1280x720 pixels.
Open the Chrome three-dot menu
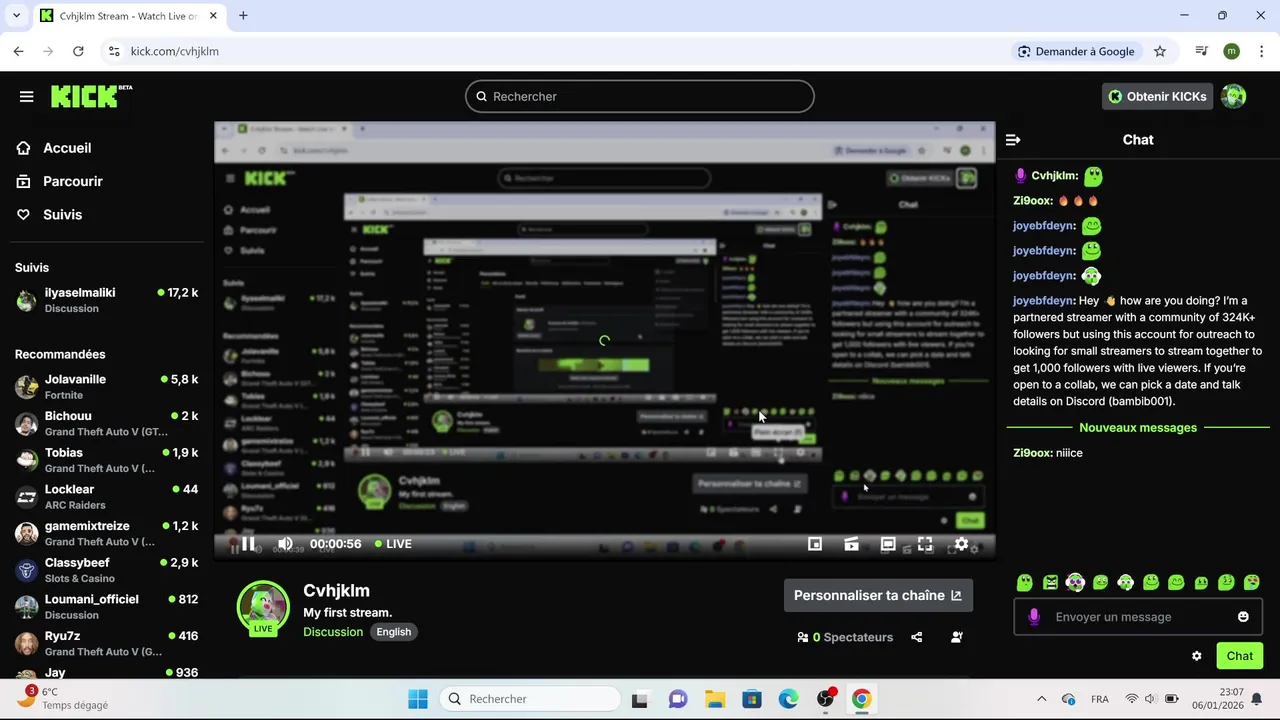tap(1262, 51)
